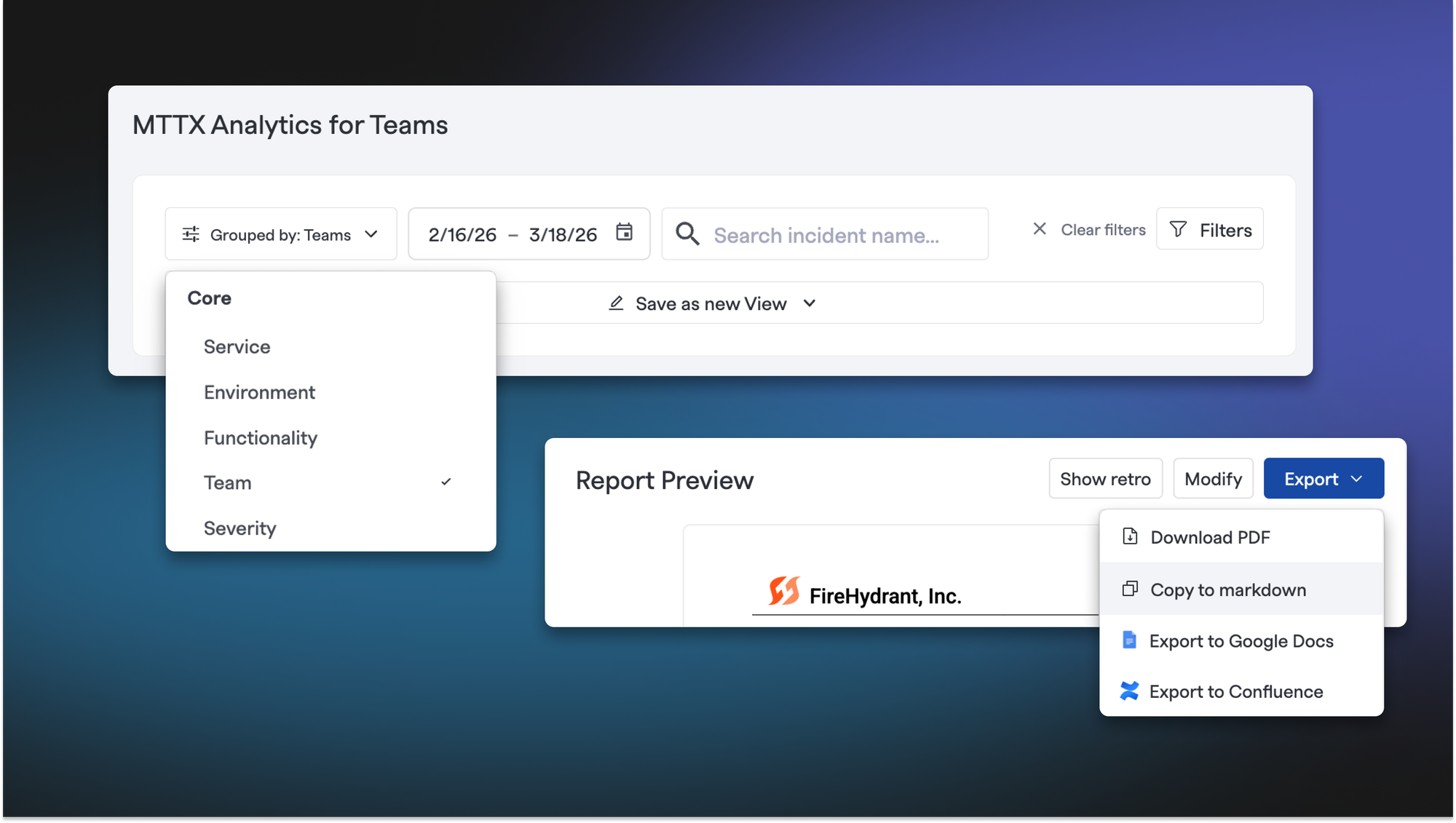Open the Filters button
This screenshot has width=1456, height=823.
click(x=1210, y=230)
